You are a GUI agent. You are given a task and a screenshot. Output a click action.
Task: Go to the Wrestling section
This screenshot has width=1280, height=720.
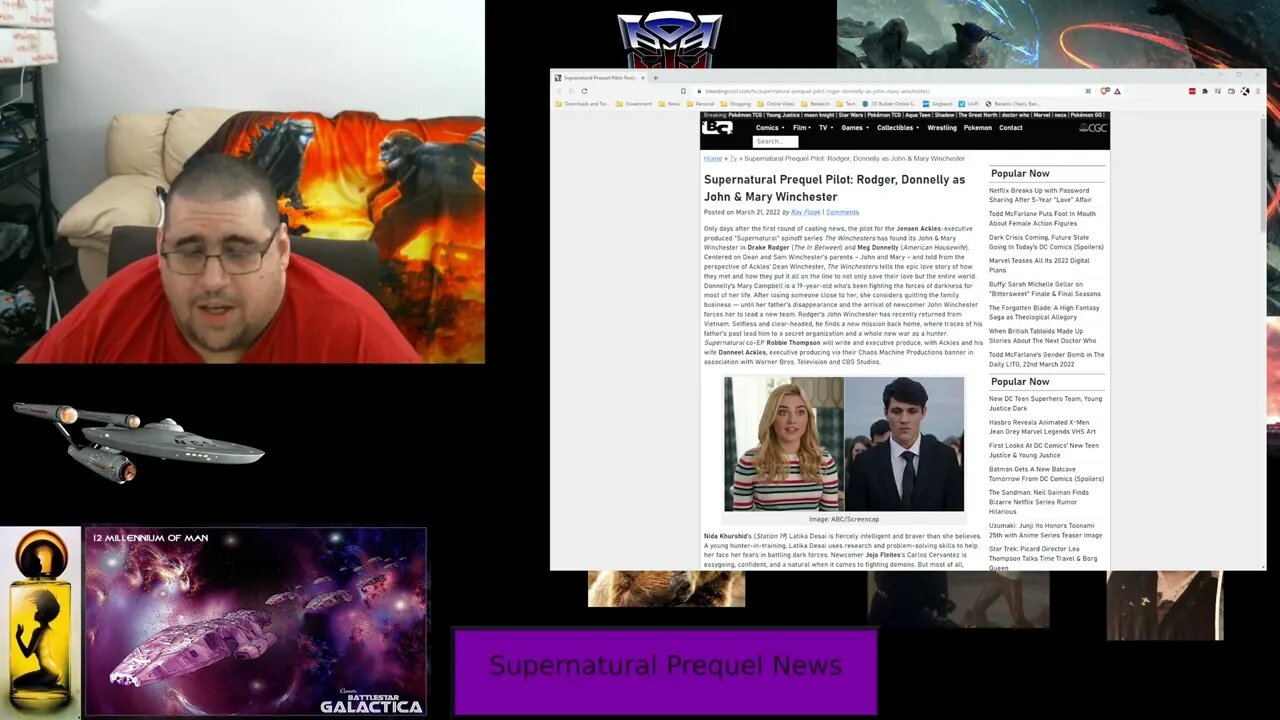click(x=942, y=128)
